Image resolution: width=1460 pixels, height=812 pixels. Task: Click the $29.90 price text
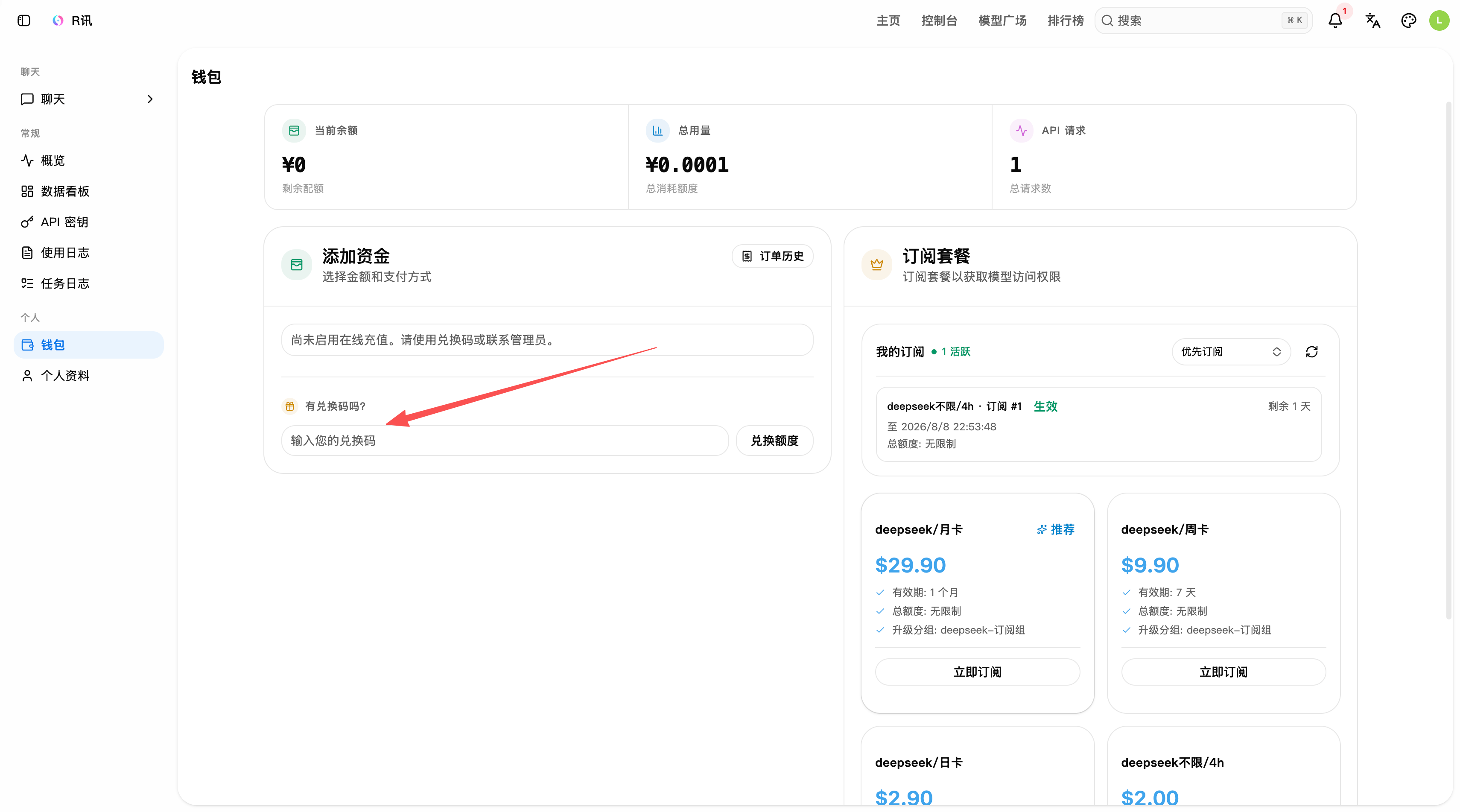click(910, 565)
